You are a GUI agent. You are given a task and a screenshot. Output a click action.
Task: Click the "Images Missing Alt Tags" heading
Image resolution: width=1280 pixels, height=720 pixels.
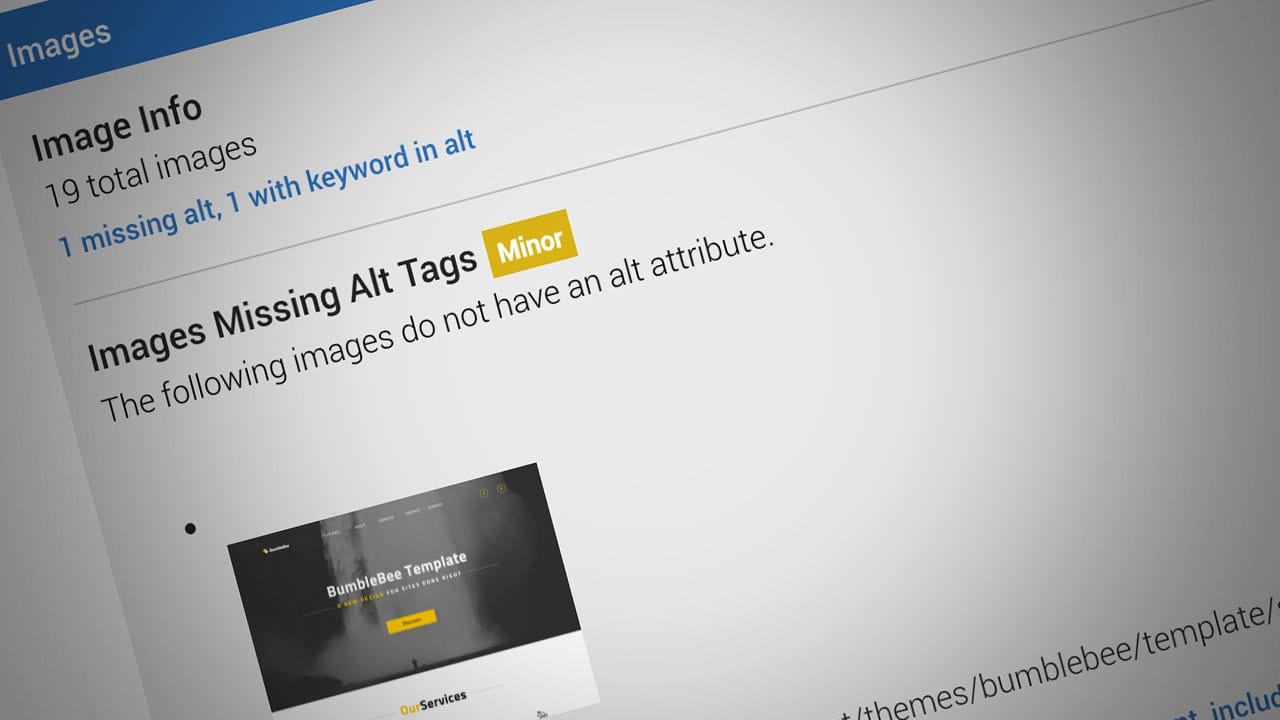pyautogui.click(x=282, y=310)
